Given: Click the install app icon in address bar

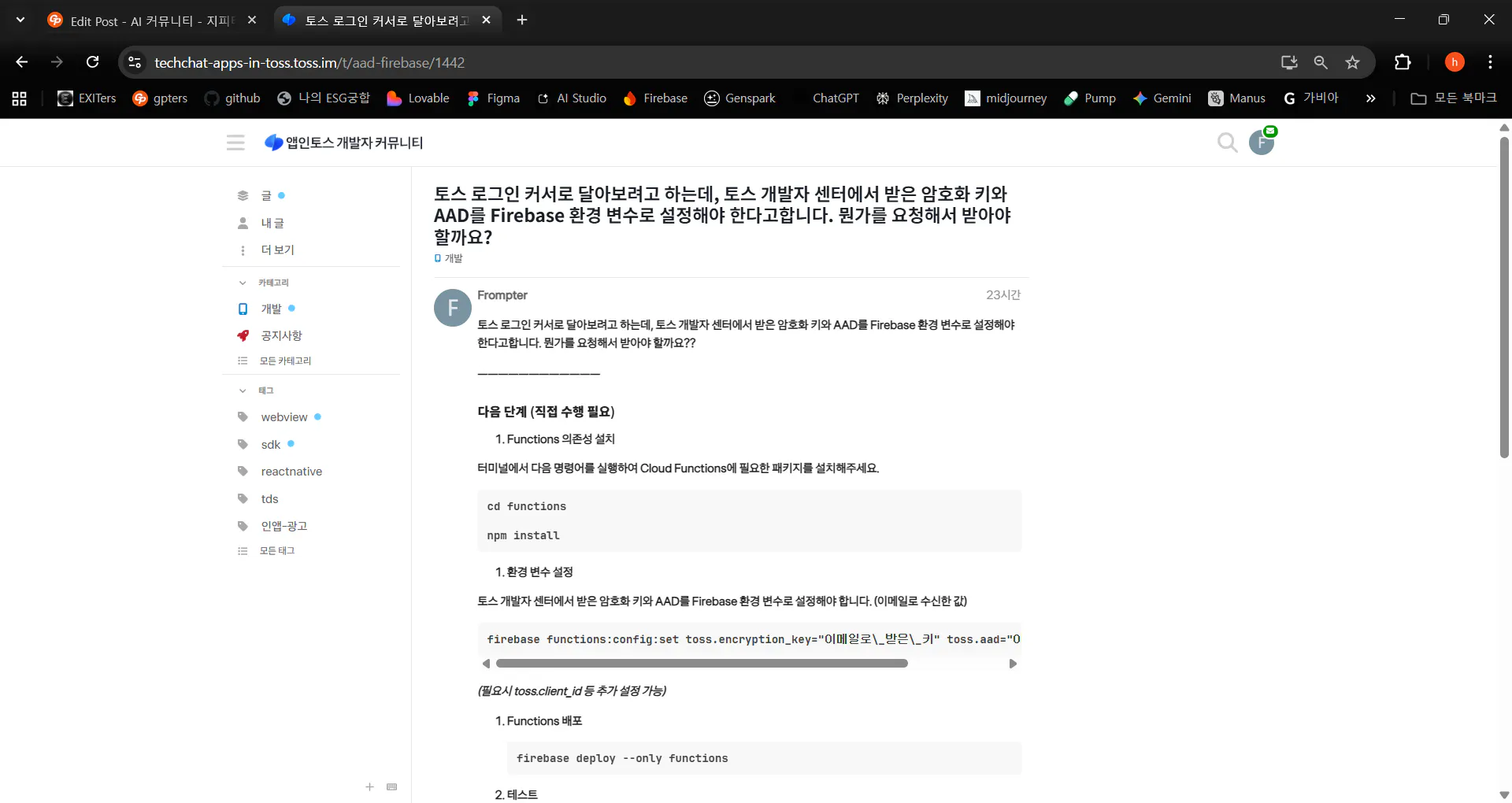Looking at the screenshot, I should pyautogui.click(x=1289, y=62).
